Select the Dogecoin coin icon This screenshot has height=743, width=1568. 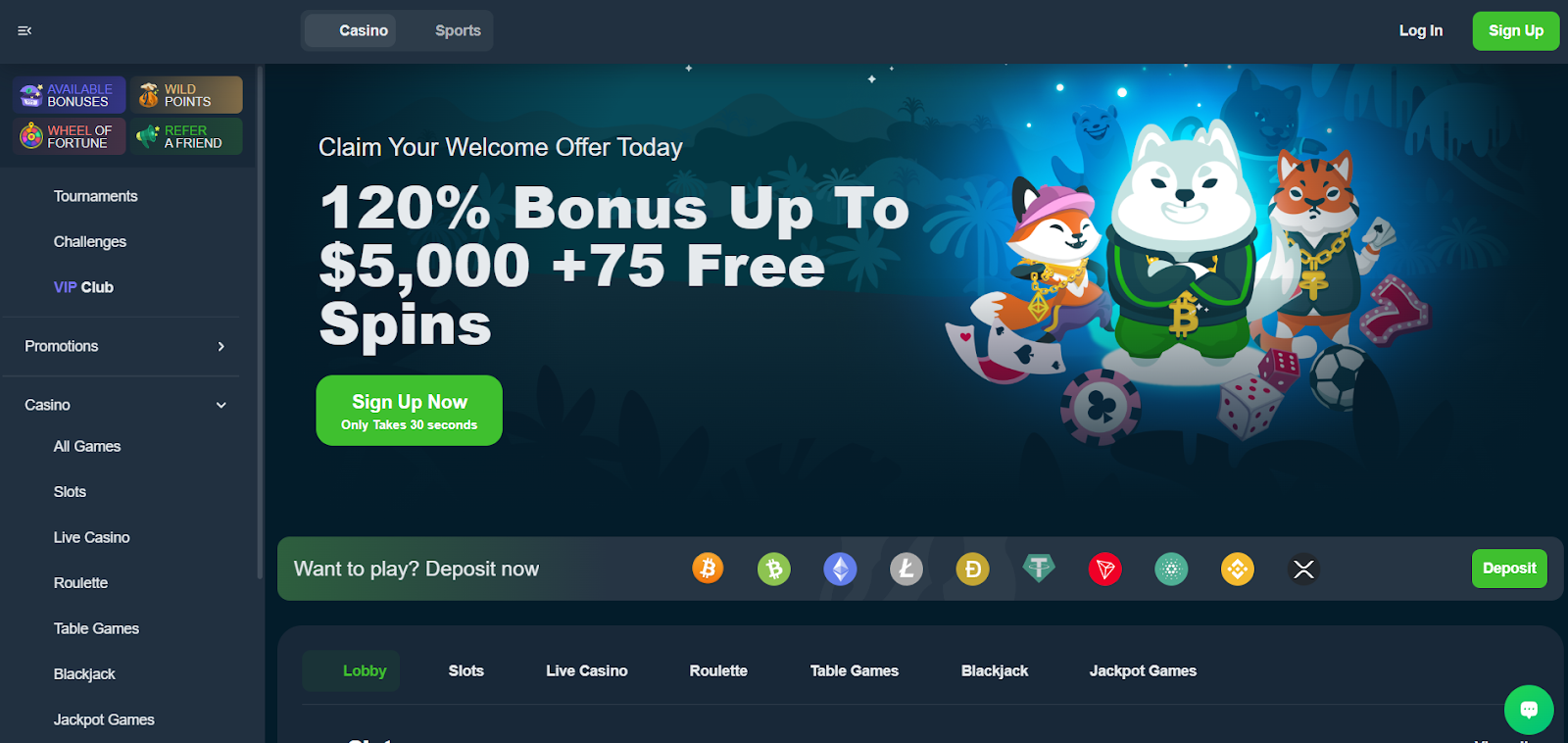tap(972, 569)
